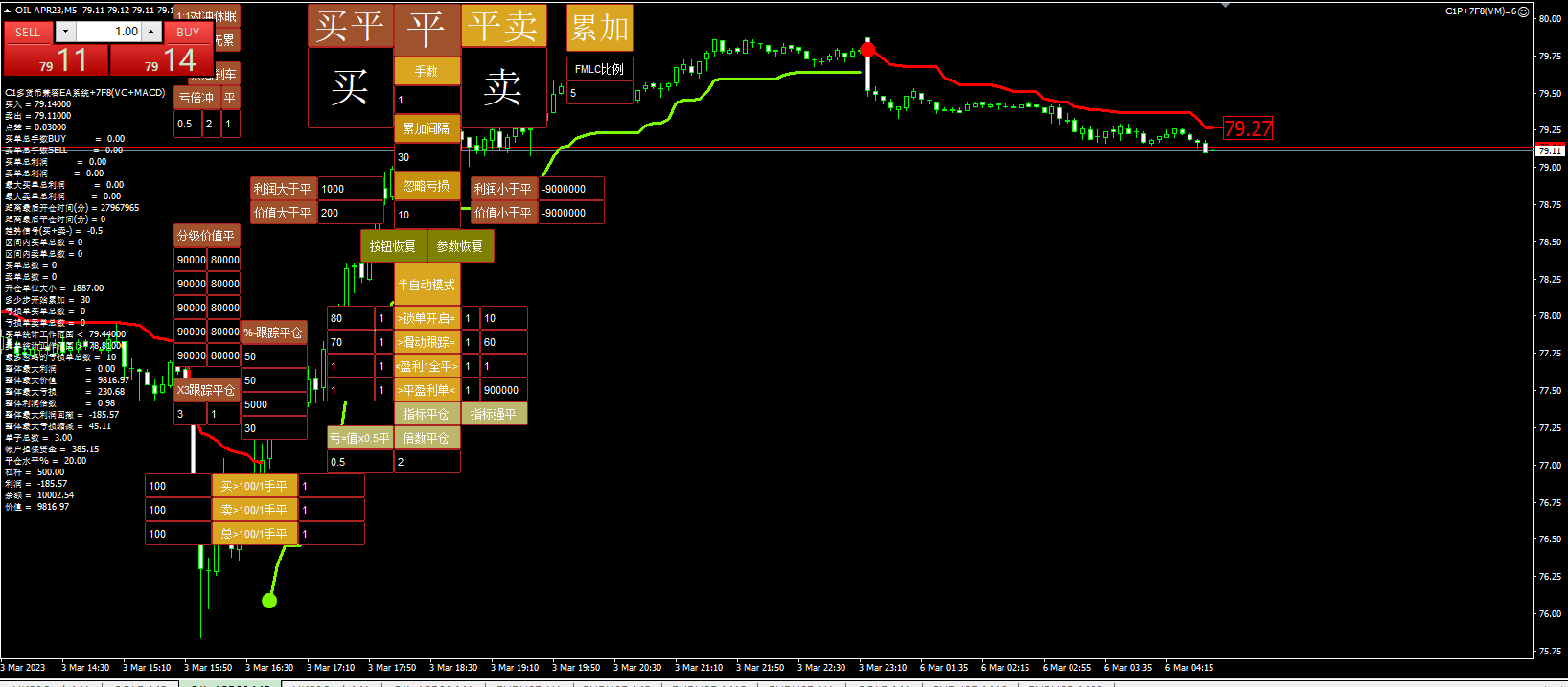Click the -9000000 field beside 利润小于平
1568x687 pixels.
pyautogui.click(x=571, y=189)
